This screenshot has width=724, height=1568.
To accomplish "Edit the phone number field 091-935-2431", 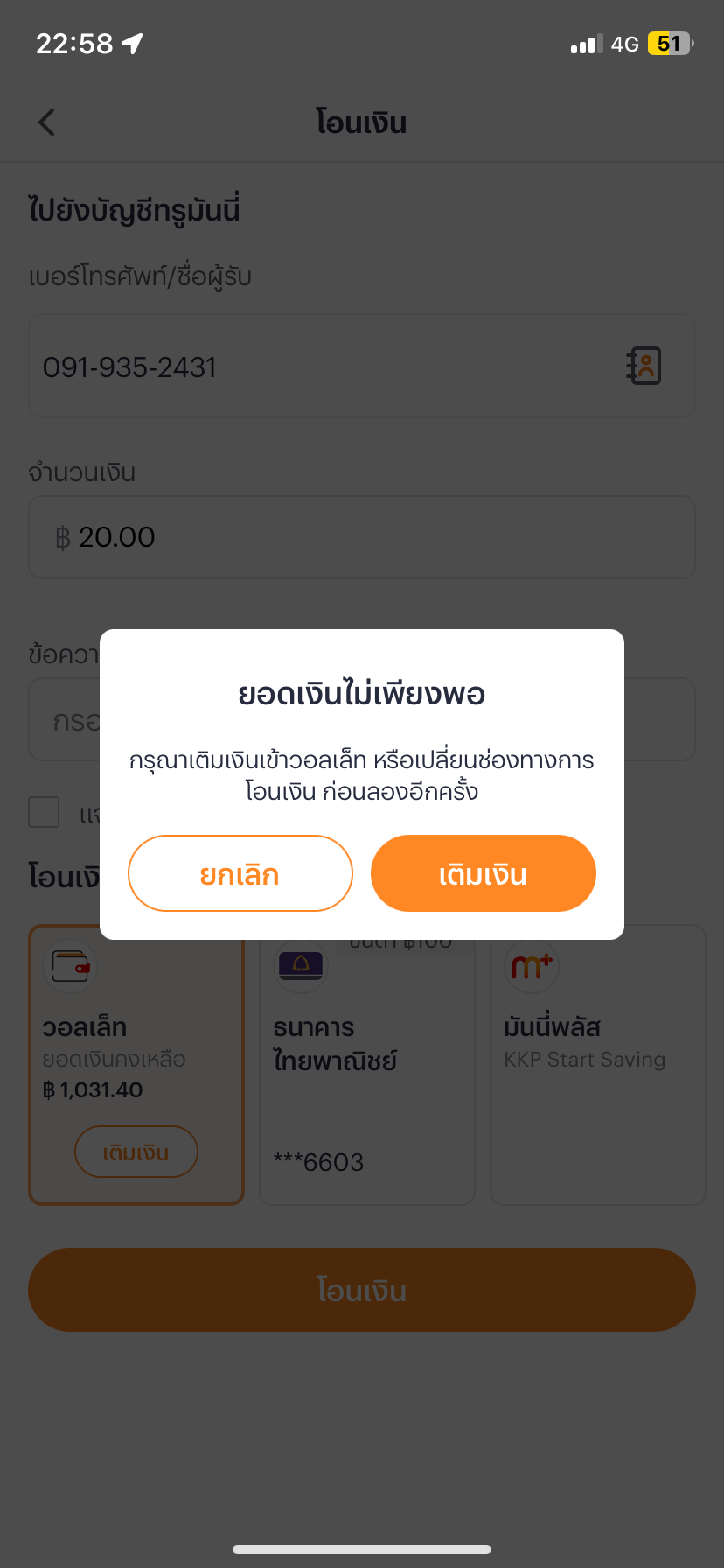I will 362,366.
